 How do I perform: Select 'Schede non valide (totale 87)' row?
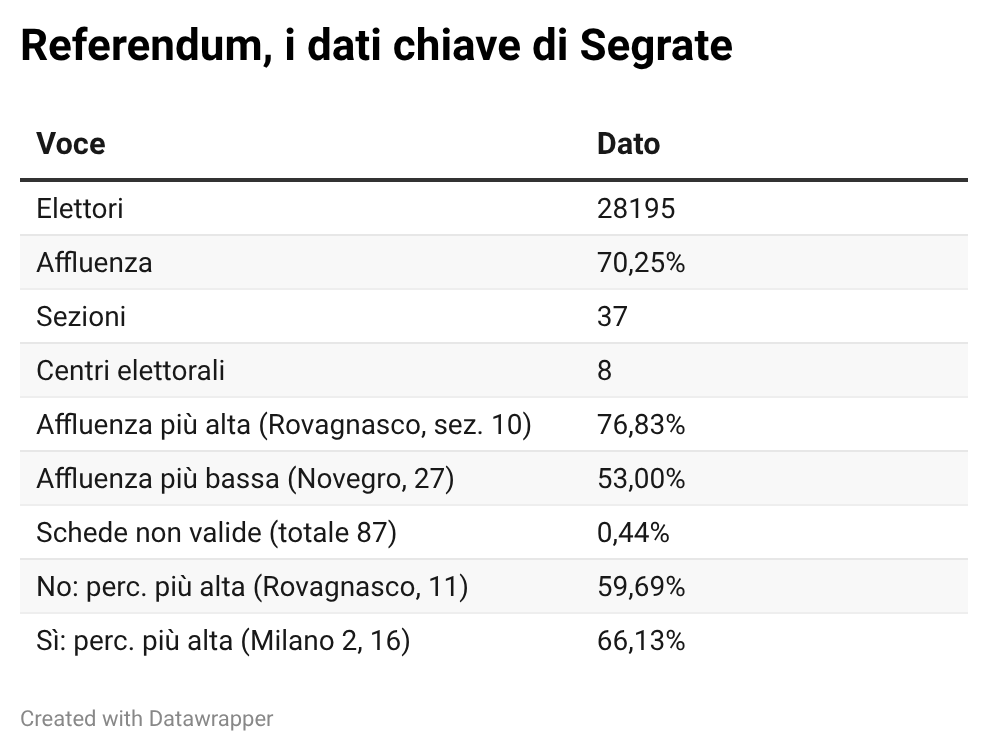(216, 532)
